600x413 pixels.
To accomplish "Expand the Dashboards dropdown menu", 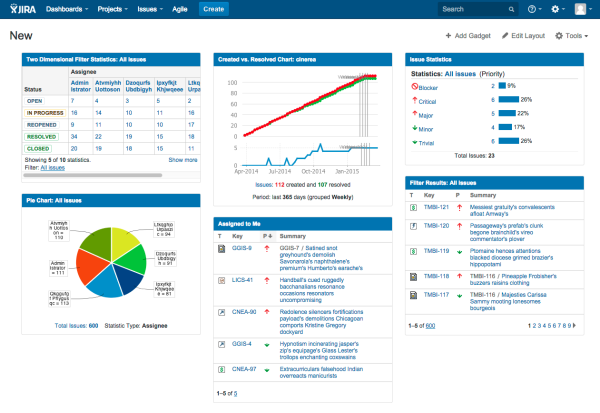I will coord(67,9).
